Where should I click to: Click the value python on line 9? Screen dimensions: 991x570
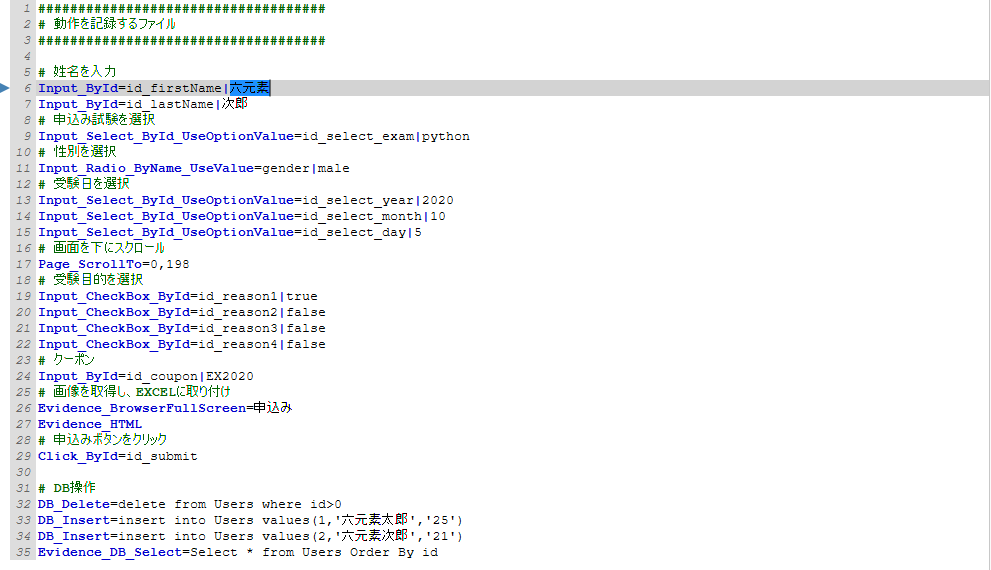446,136
